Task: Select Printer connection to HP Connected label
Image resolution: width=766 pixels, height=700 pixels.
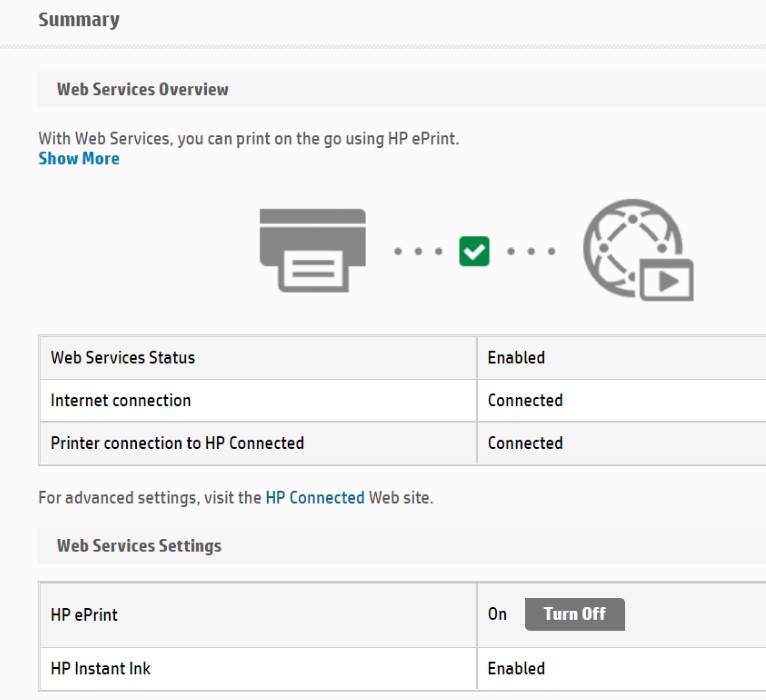Action: coord(177,443)
